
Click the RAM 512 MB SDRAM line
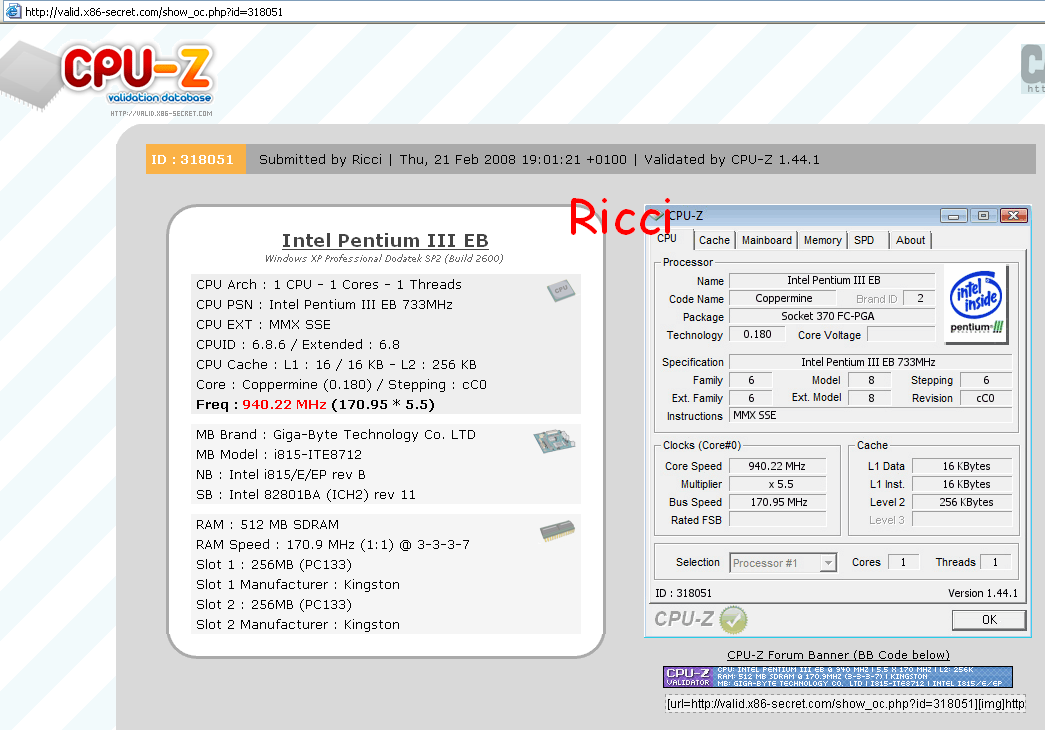pos(267,525)
